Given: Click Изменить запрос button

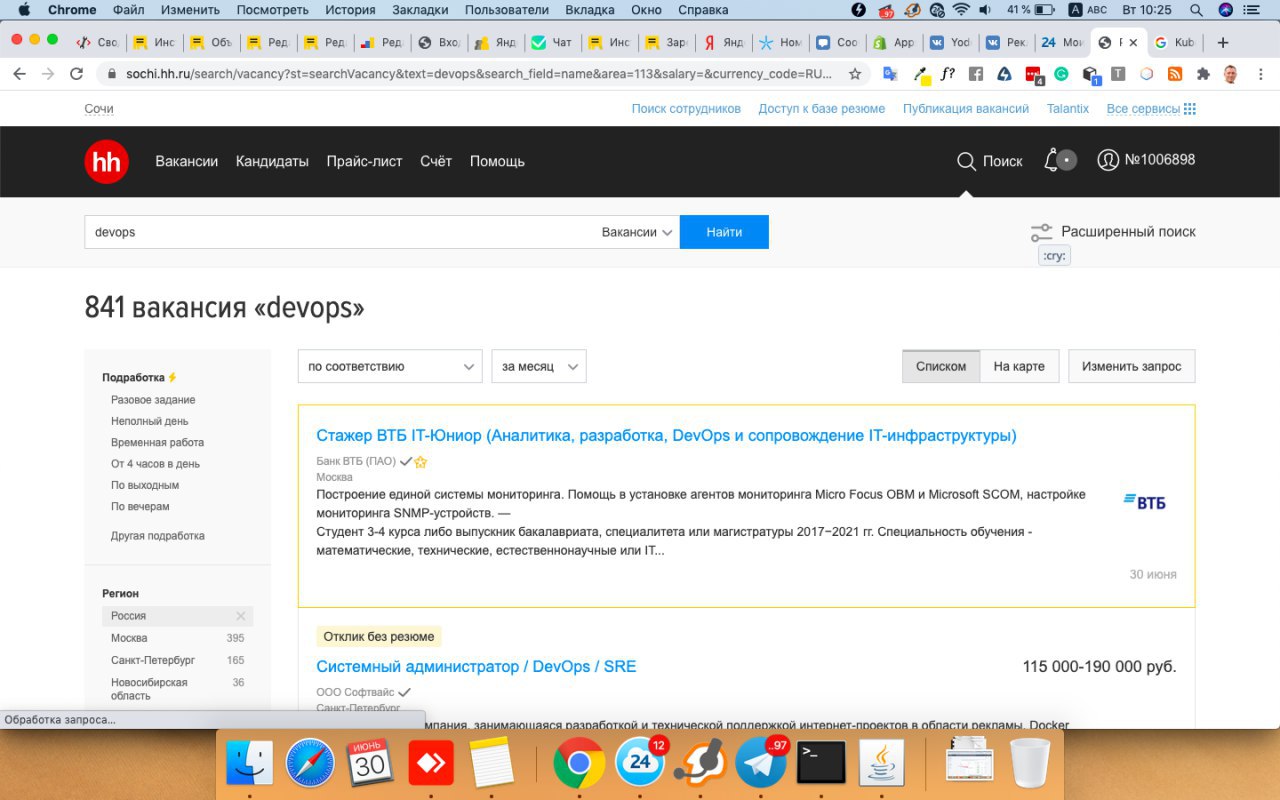Looking at the screenshot, I should click(1131, 366).
